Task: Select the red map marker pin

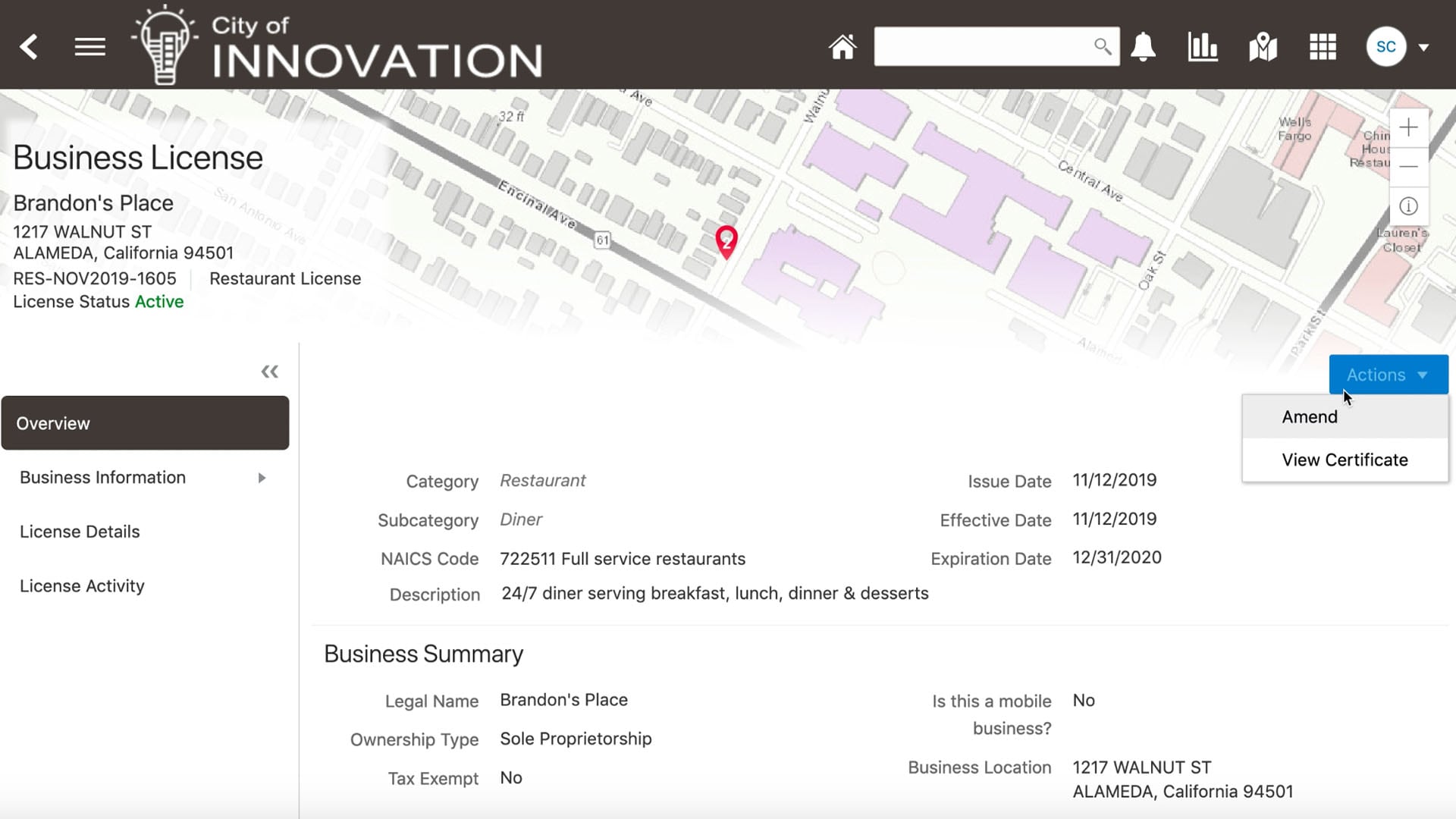Action: (726, 241)
